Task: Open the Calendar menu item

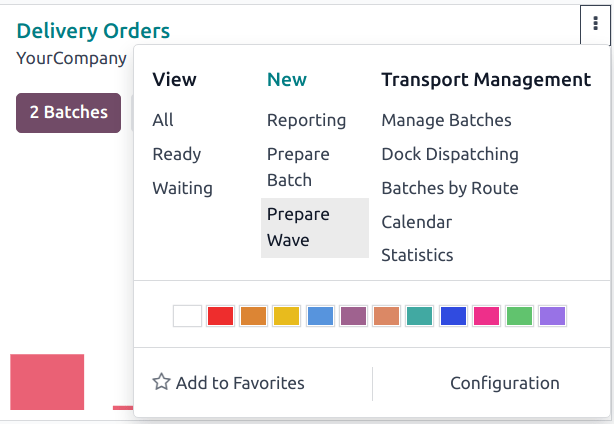Action: pos(417,222)
